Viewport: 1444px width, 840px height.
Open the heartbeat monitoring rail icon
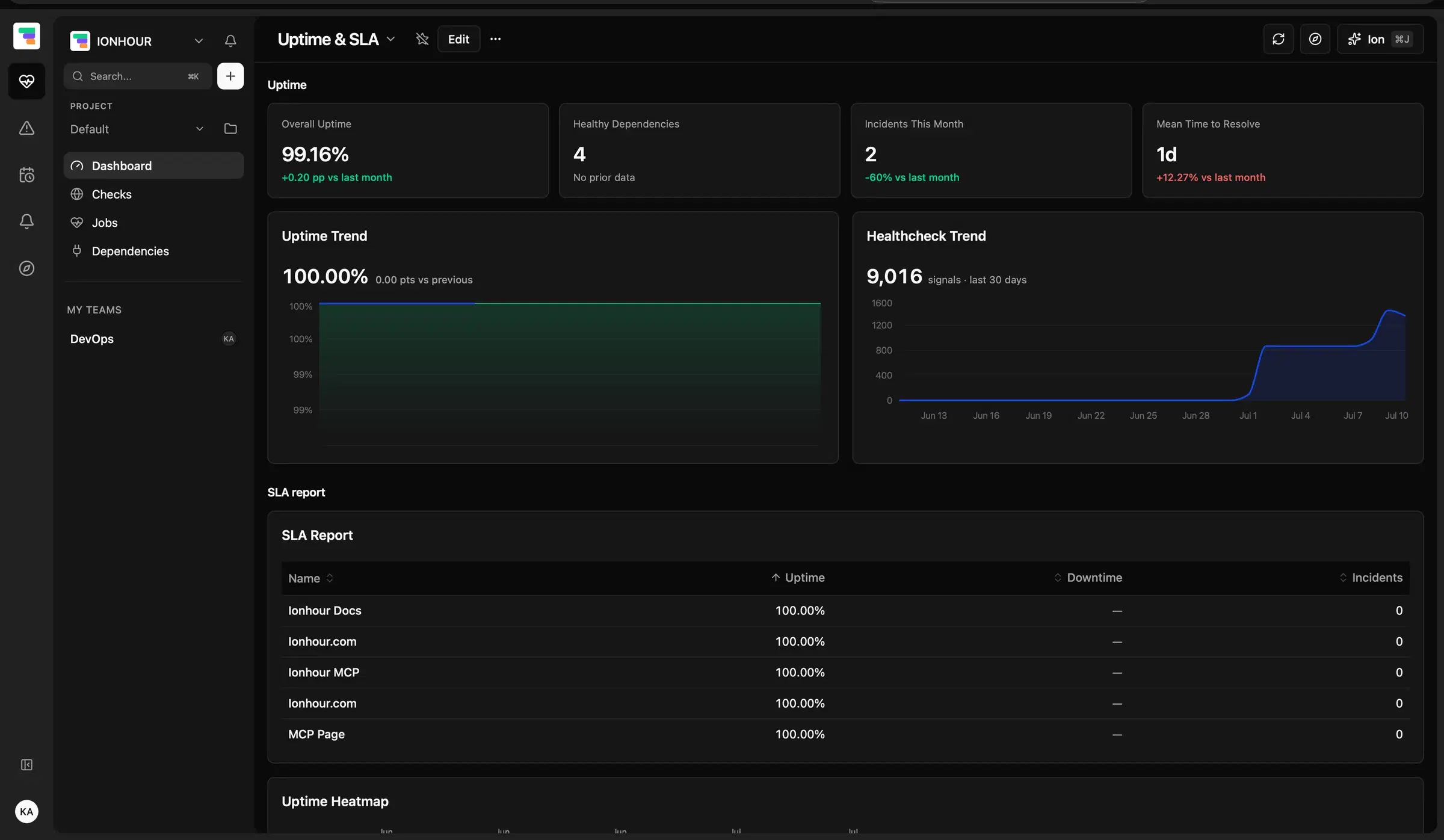coord(26,81)
